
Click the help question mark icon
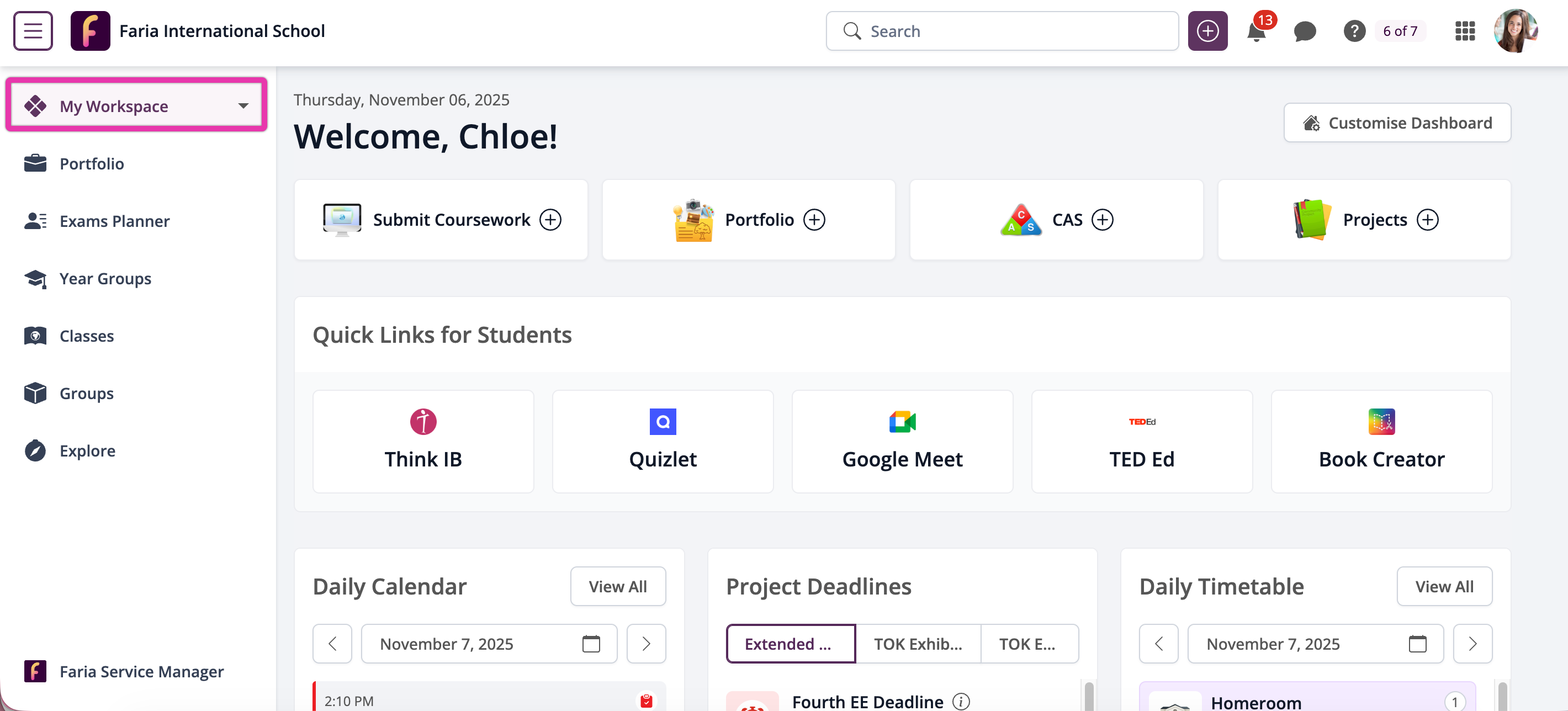coord(1354,31)
